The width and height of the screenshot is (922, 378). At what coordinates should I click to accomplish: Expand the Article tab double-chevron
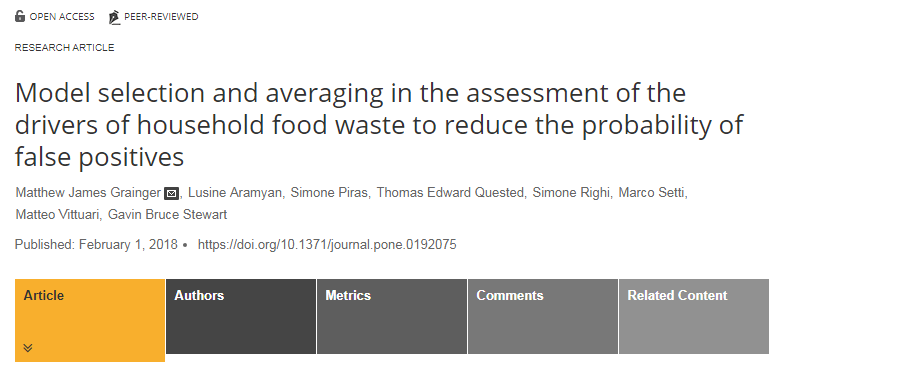(x=28, y=347)
